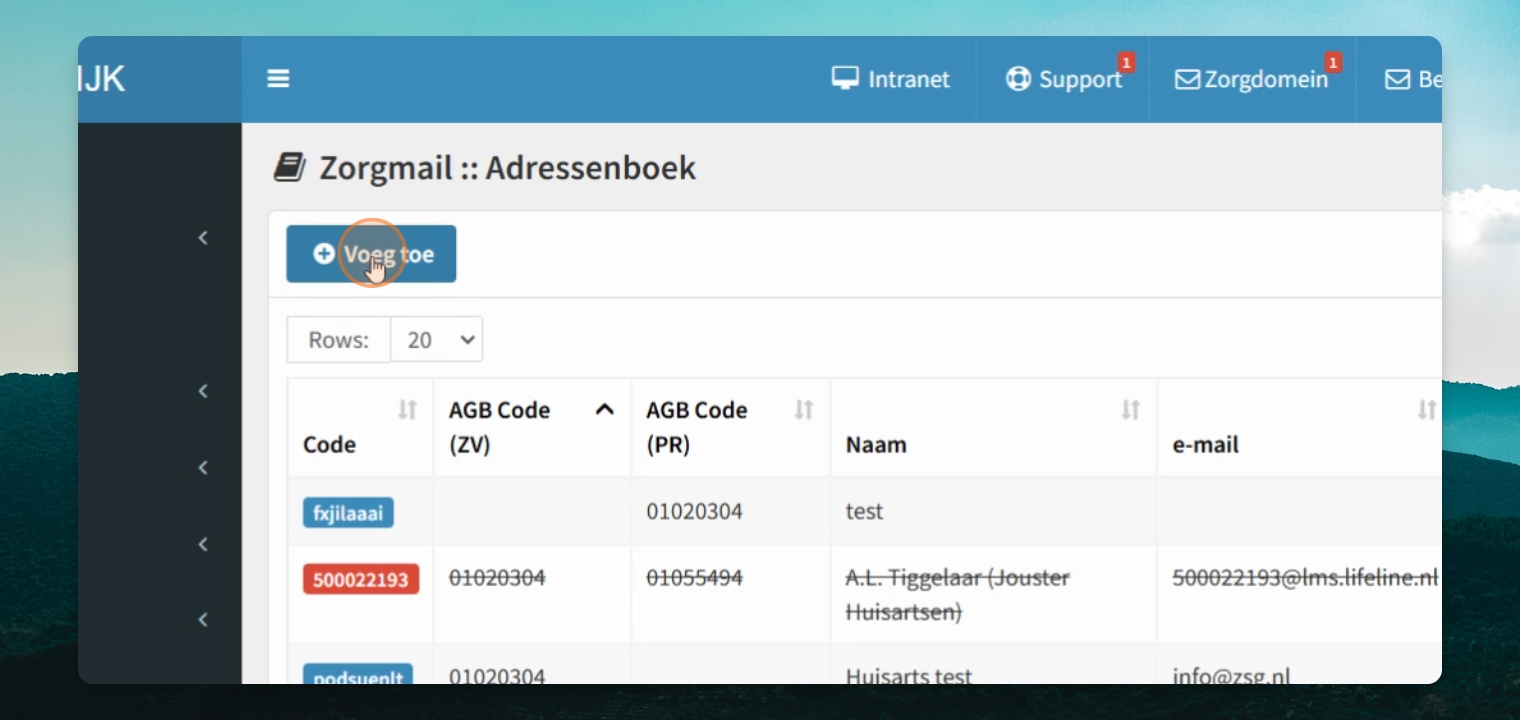
Task: Open the red 500022193 code badge
Action: pyautogui.click(x=361, y=579)
